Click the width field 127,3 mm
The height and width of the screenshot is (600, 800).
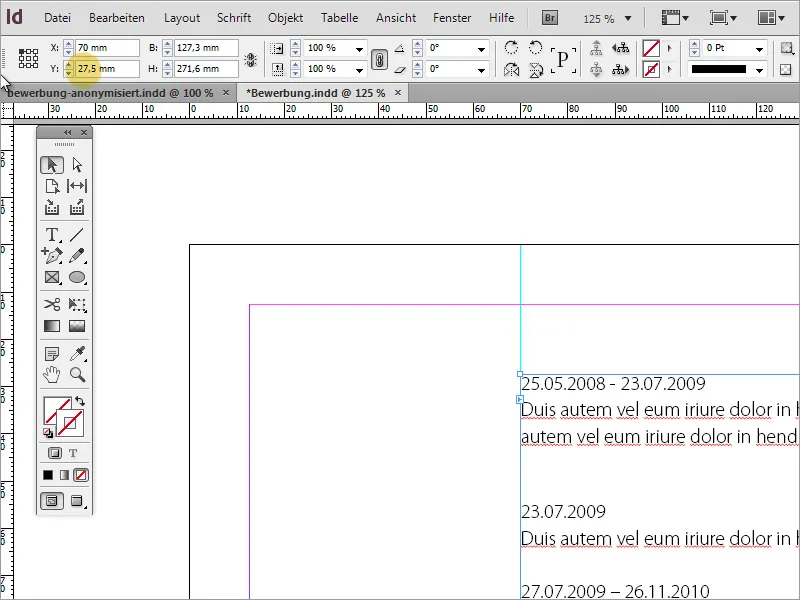(206, 48)
